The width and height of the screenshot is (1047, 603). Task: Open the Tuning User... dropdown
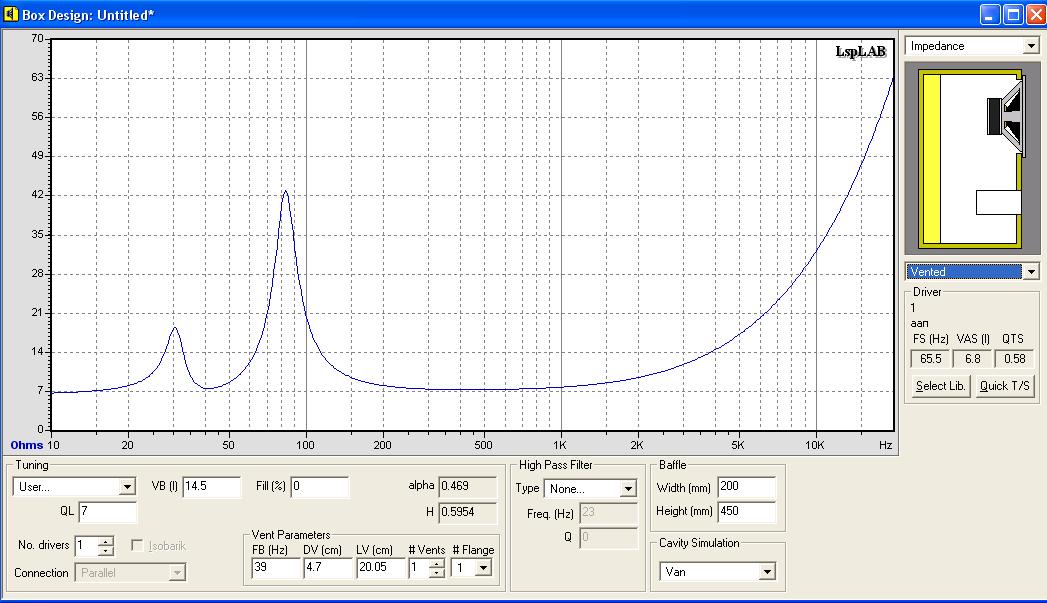point(127,487)
